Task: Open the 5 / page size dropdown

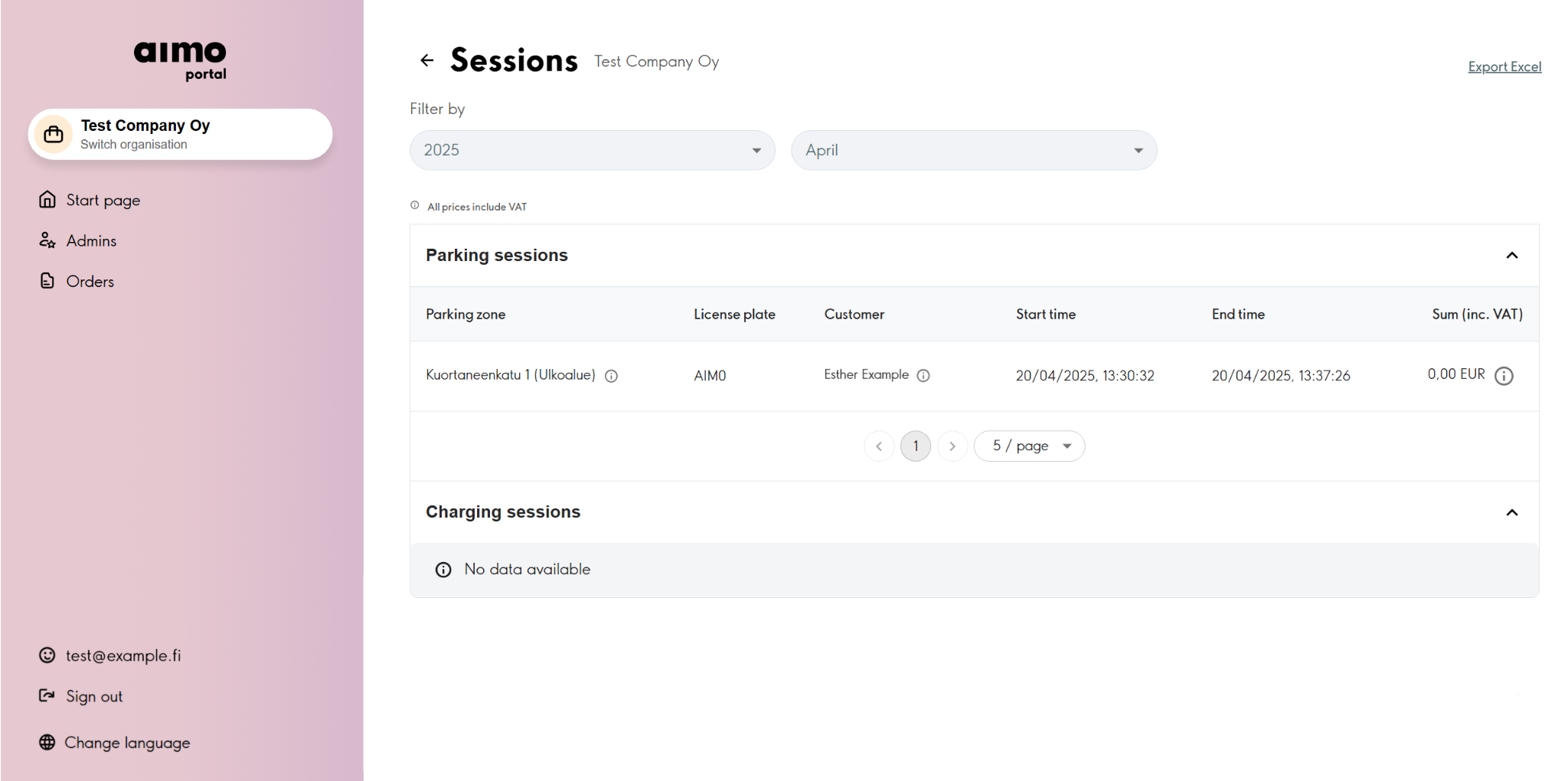Action: click(1029, 446)
